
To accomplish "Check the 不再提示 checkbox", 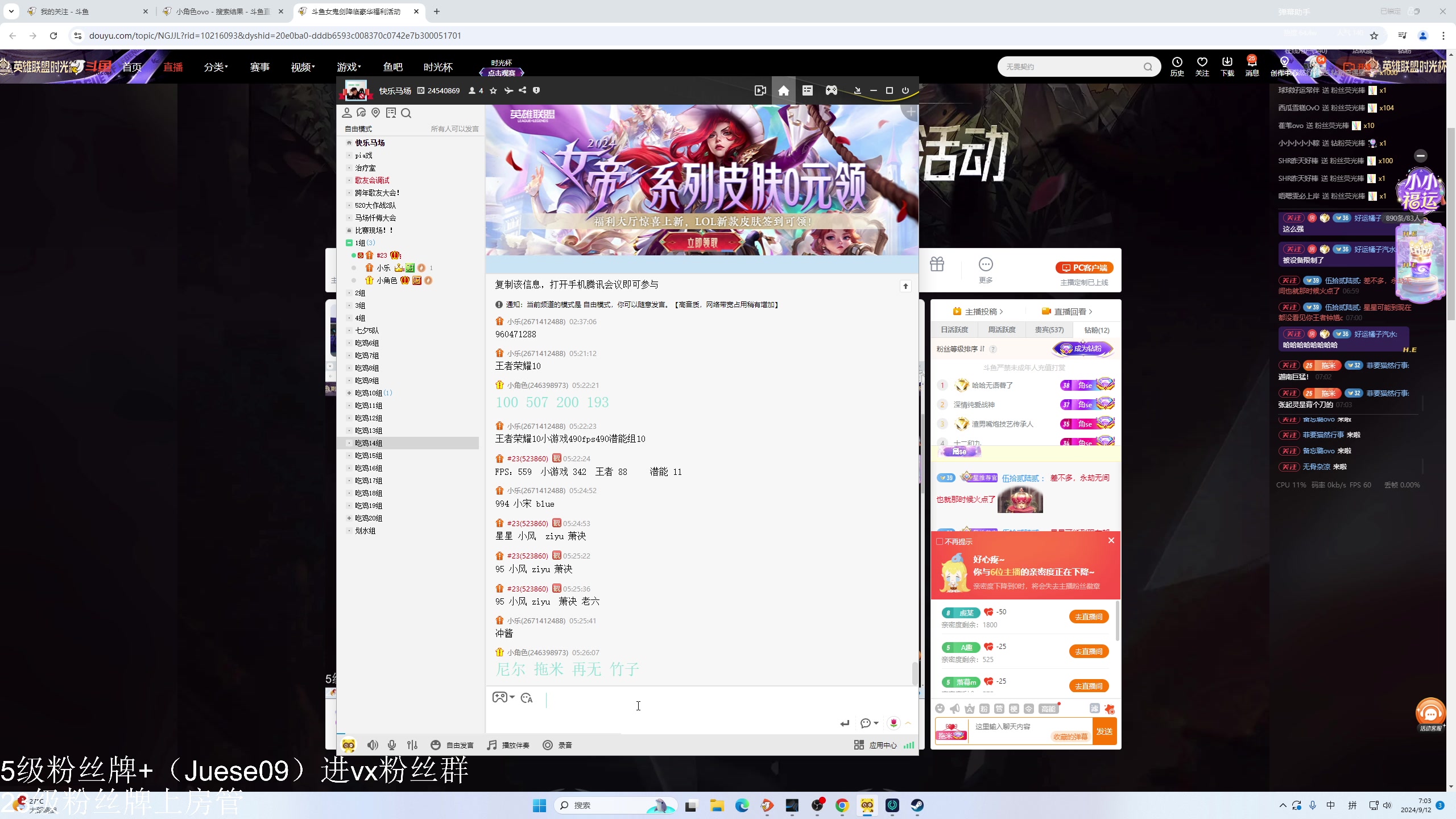I will (940, 541).
